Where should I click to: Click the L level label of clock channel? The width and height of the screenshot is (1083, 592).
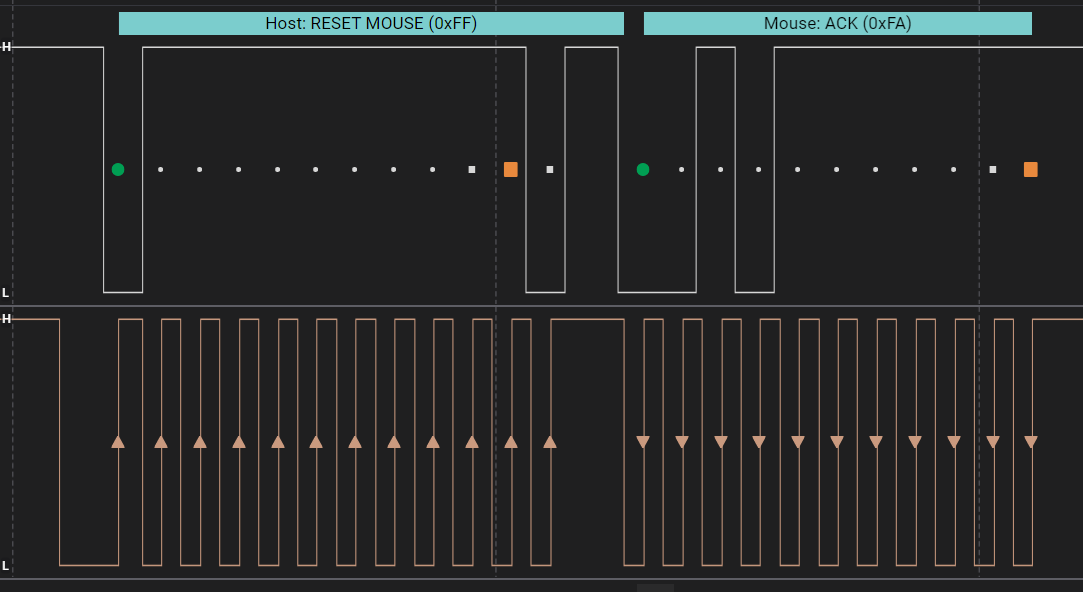coord(6,566)
